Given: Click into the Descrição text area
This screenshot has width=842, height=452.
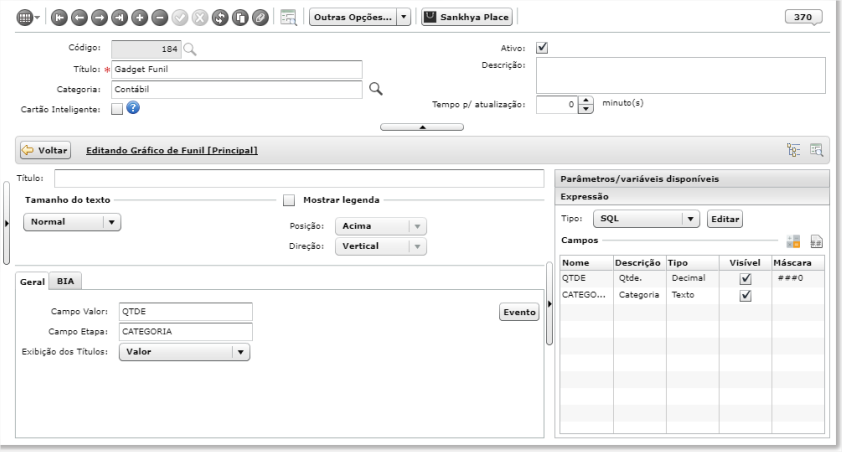Looking at the screenshot, I should 680,76.
